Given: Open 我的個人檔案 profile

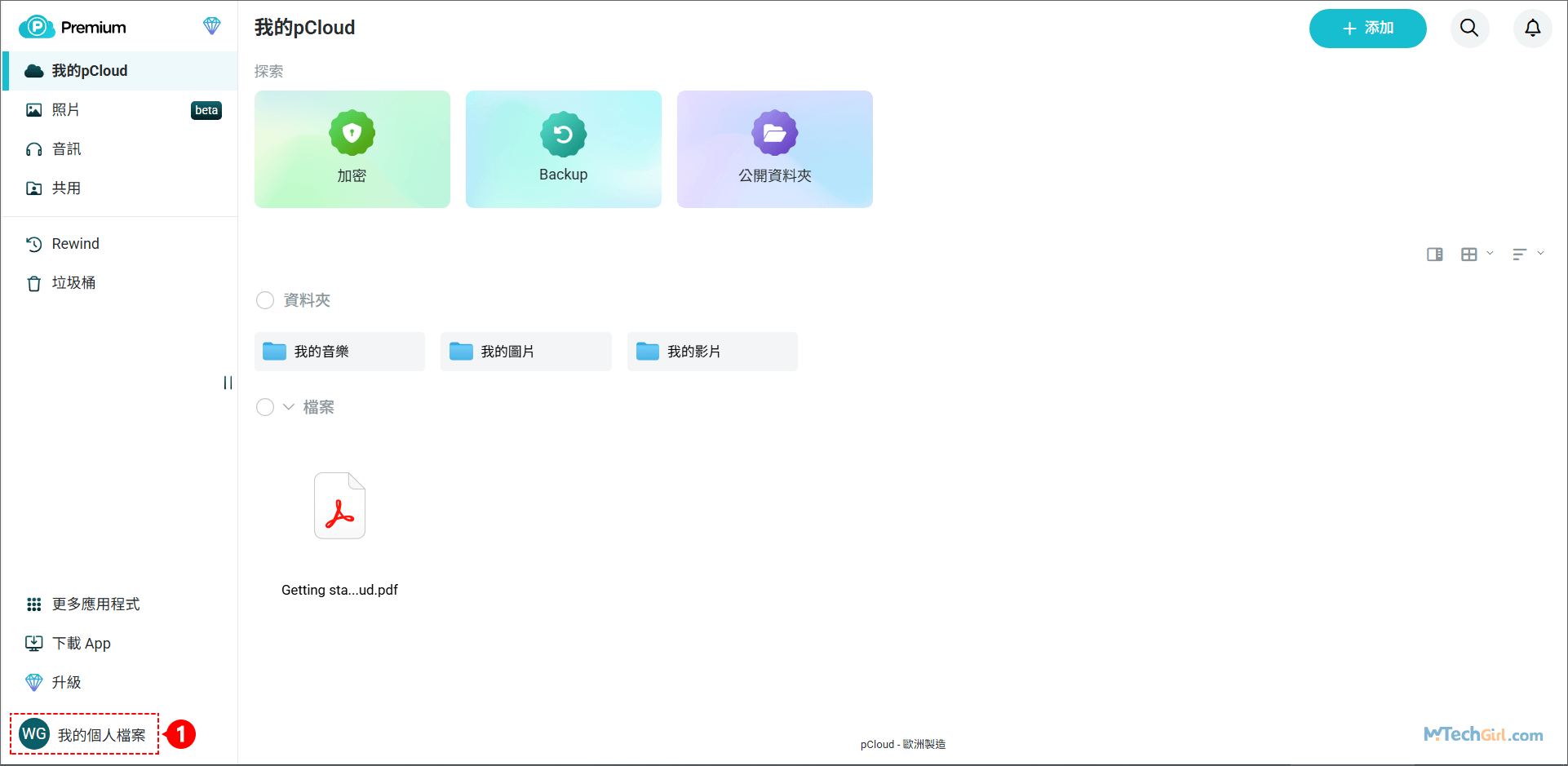Looking at the screenshot, I should [x=84, y=734].
